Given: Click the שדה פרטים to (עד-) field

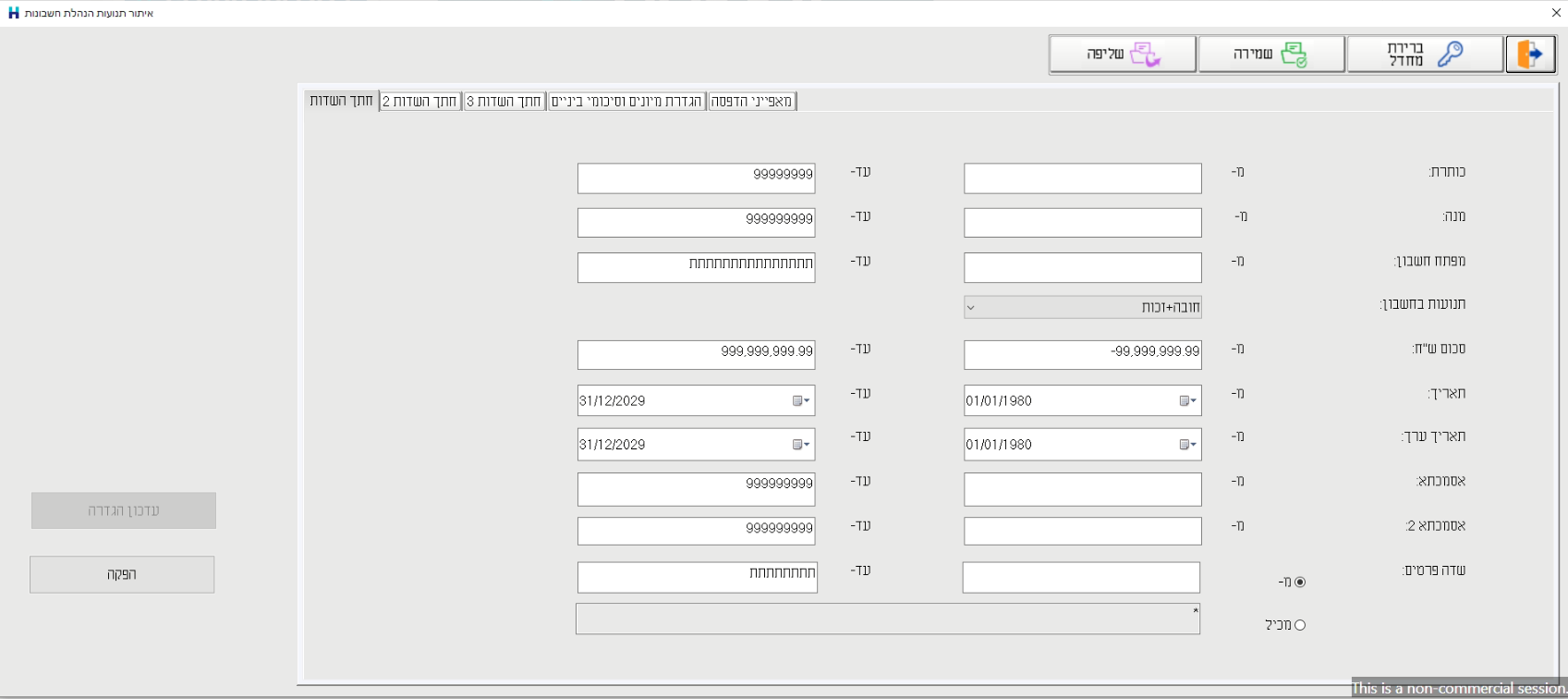Looking at the screenshot, I should click(698, 577).
